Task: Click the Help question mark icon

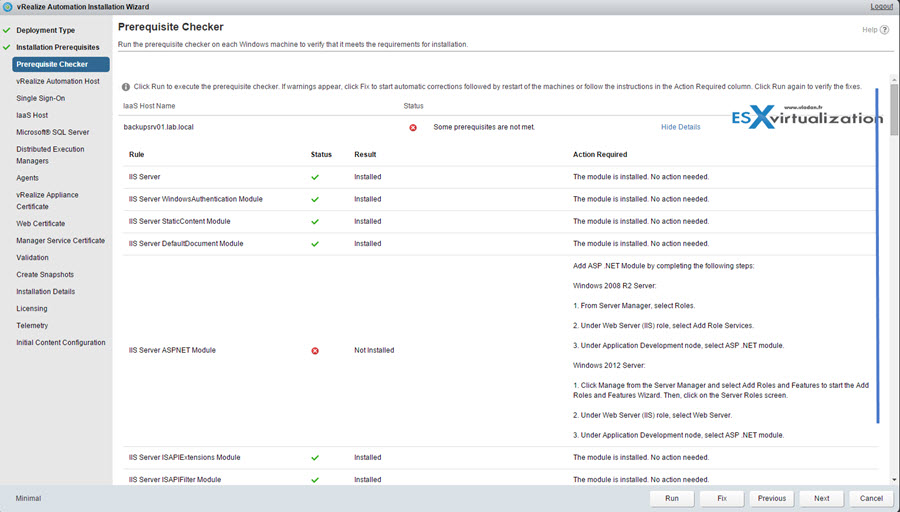Action: 885,30
